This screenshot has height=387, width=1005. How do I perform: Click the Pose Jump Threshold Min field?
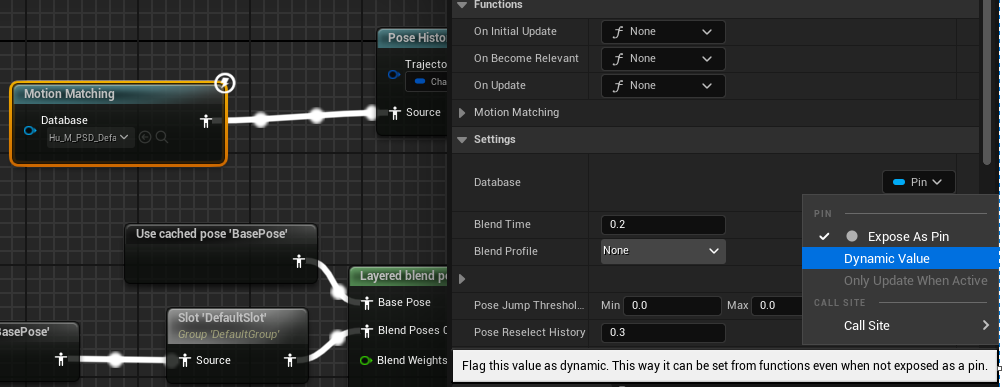672,306
